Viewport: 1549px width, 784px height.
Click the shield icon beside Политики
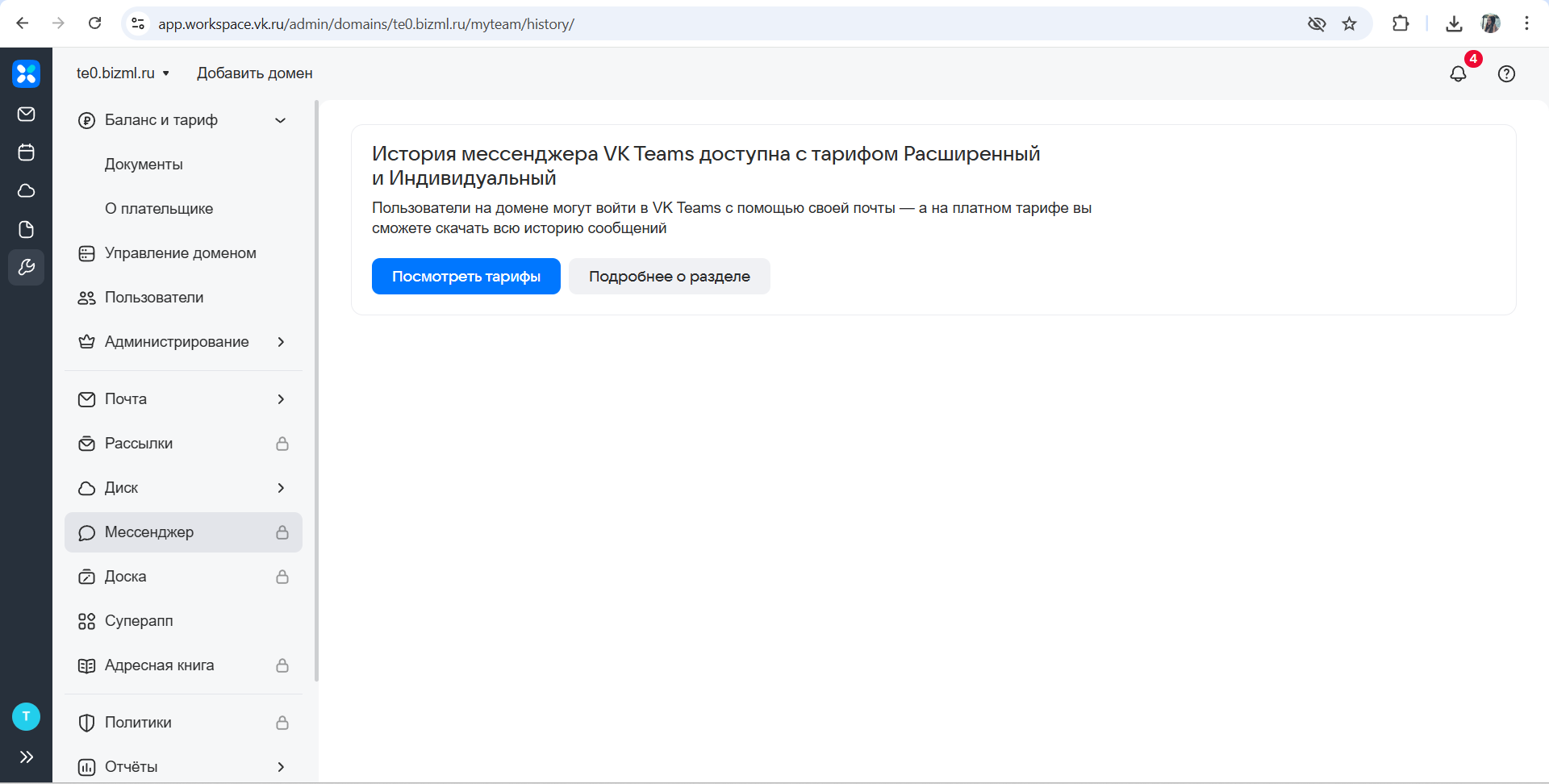pyautogui.click(x=86, y=723)
